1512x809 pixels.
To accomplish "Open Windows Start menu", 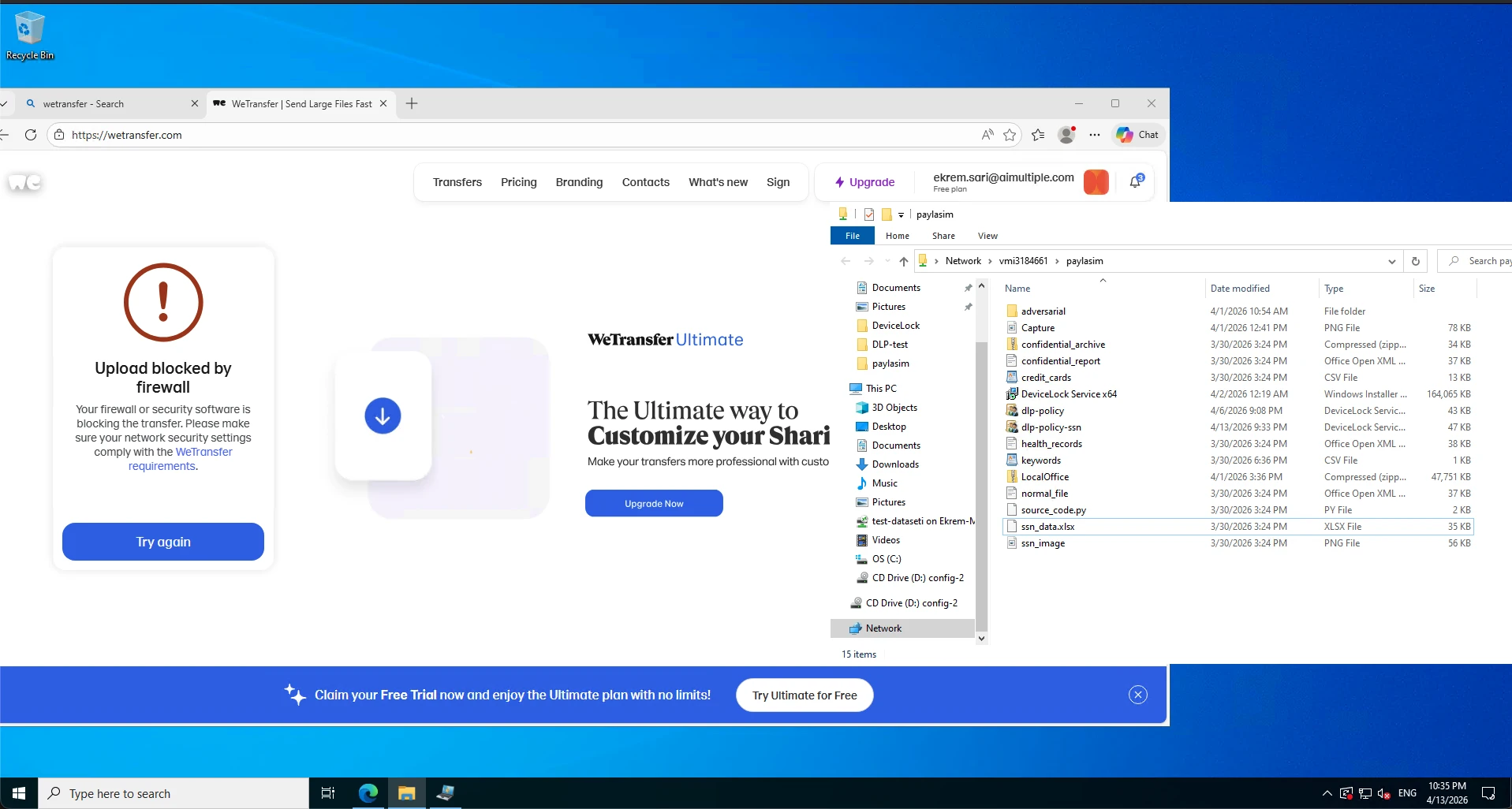I will 19,793.
